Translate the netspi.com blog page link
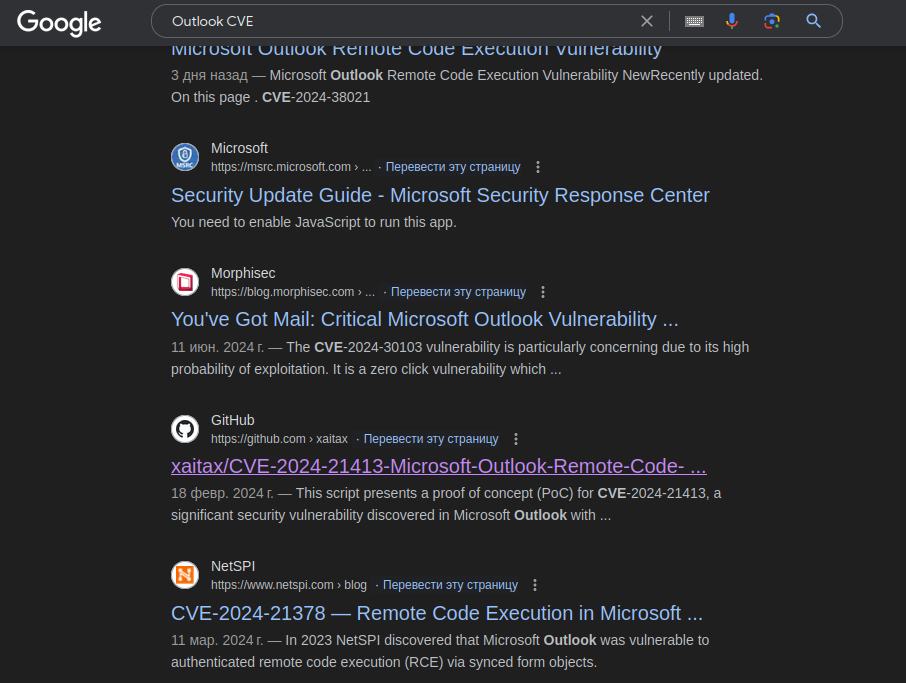The width and height of the screenshot is (906, 683). [450, 585]
